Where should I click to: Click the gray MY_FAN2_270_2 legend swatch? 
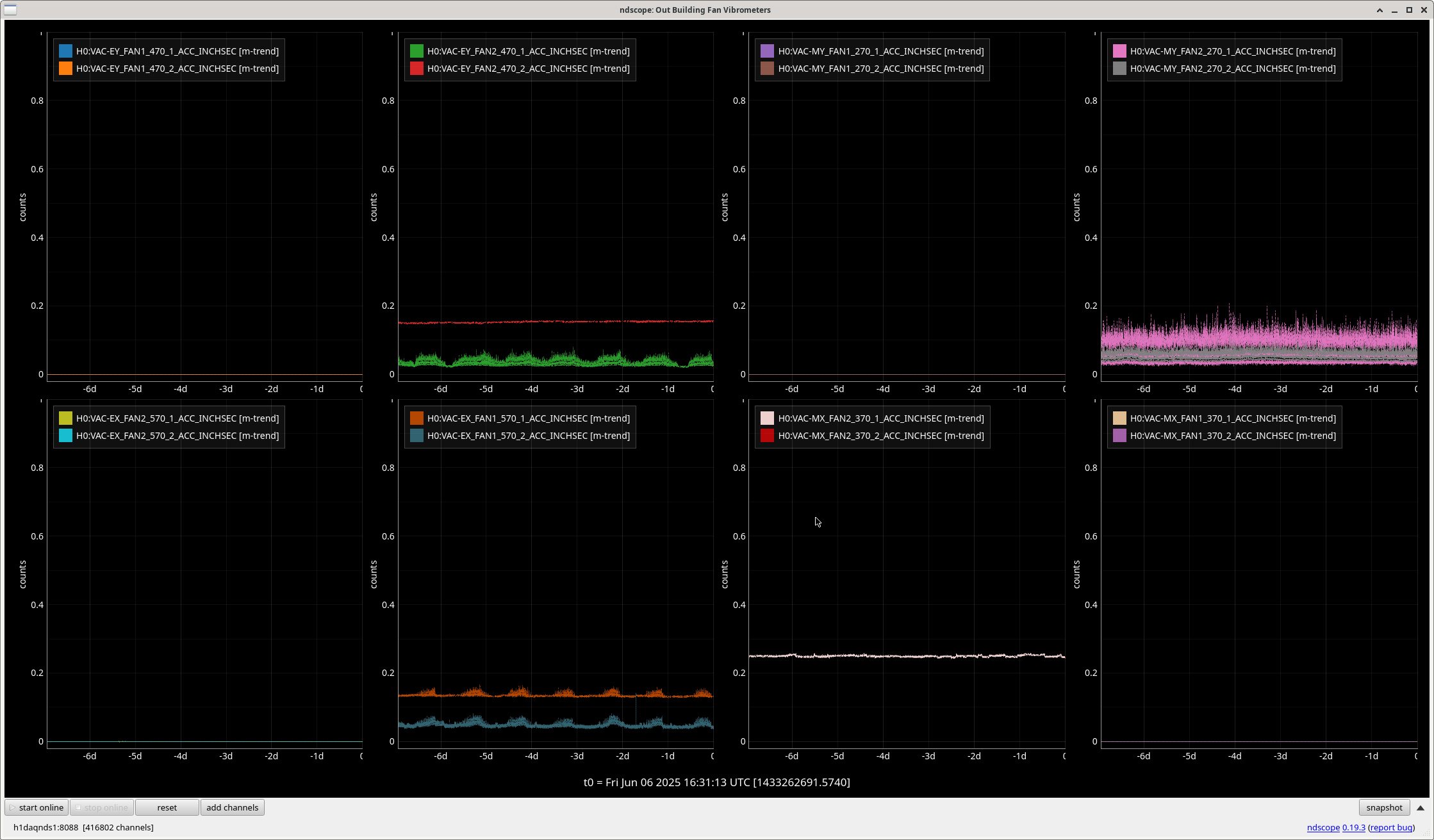[1119, 69]
